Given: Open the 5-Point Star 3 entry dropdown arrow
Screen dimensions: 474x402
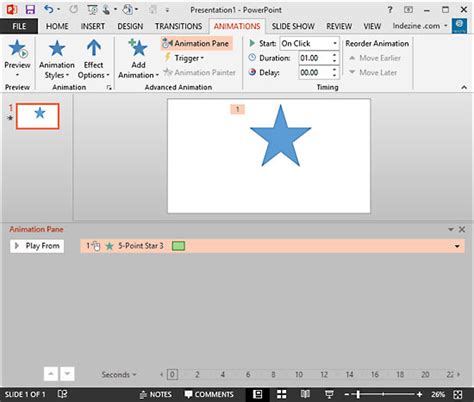Looking at the screenshot, I should (x=457, y=246).
